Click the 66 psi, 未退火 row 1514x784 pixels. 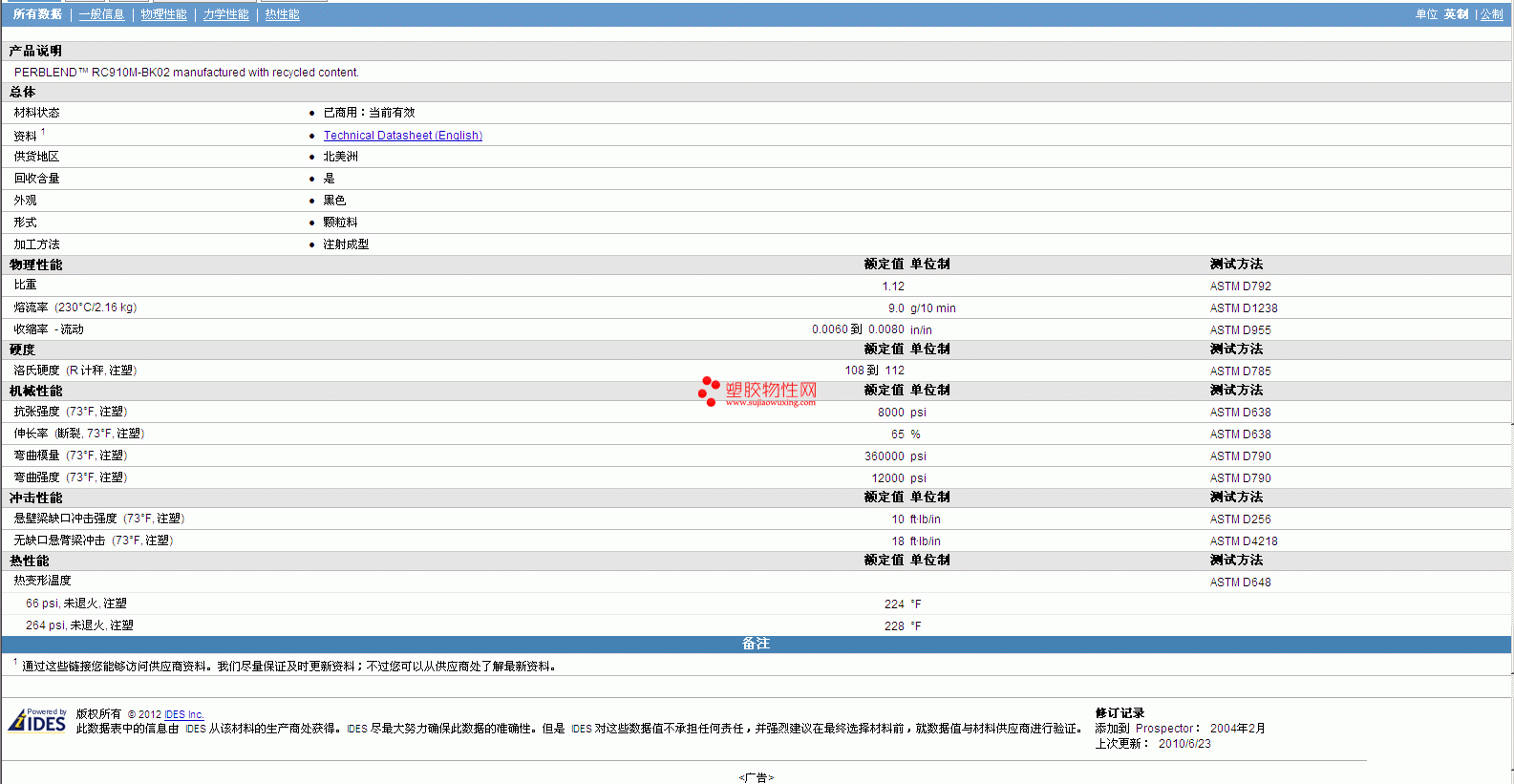click(x=75, y=604)
